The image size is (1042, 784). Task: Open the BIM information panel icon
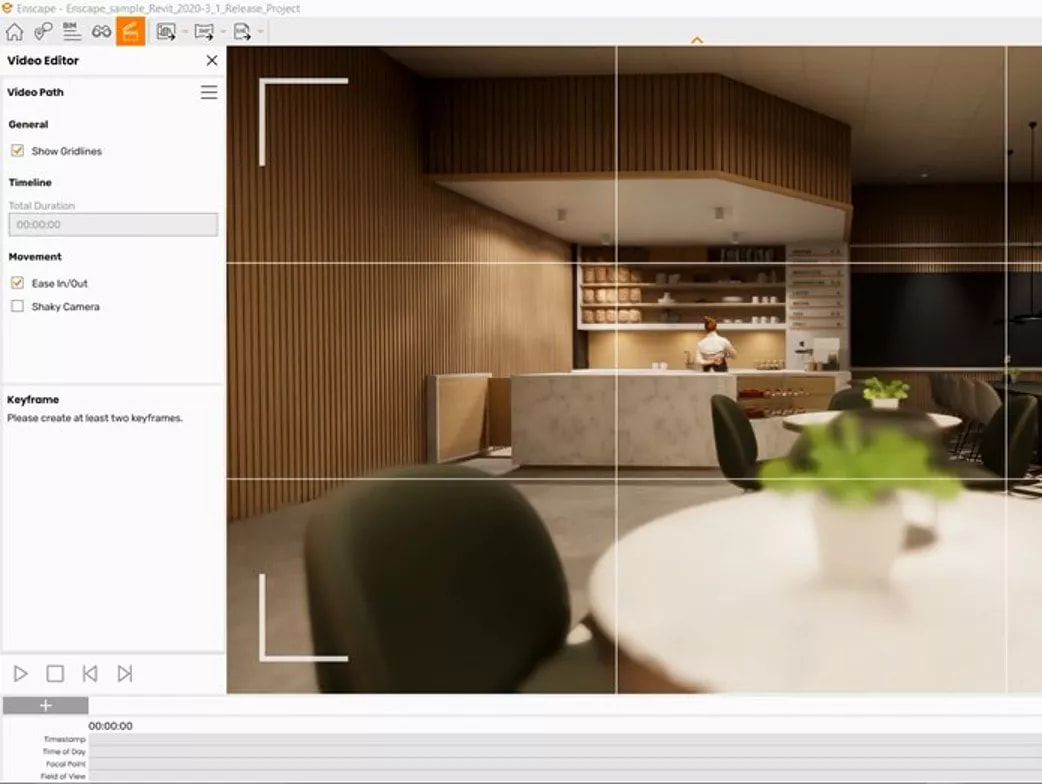72,31
